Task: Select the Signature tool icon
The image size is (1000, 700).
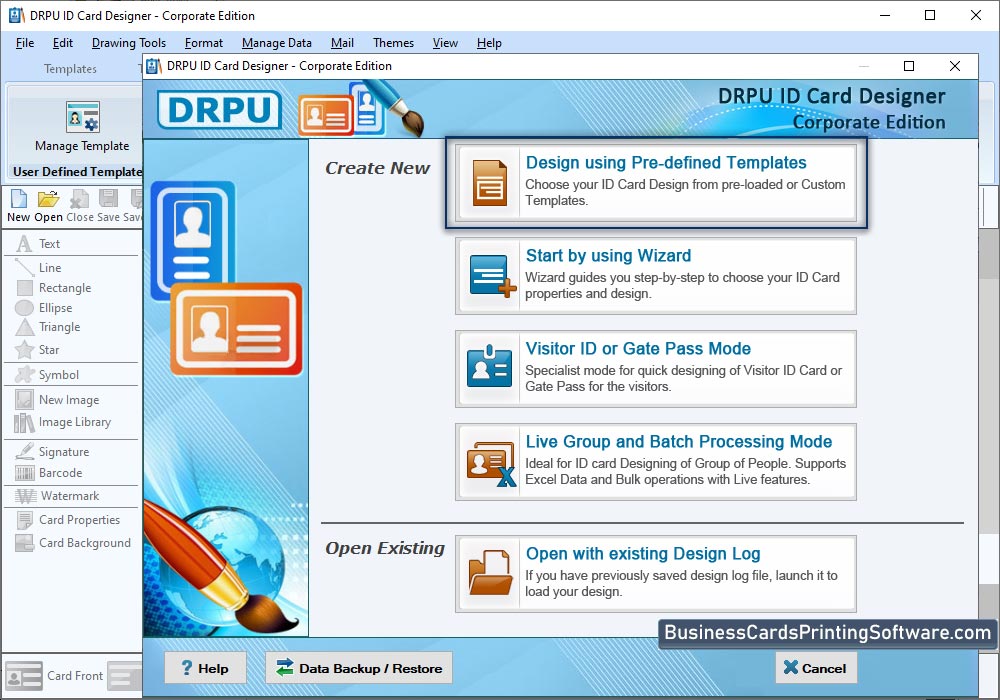Action: click(24, 451)
